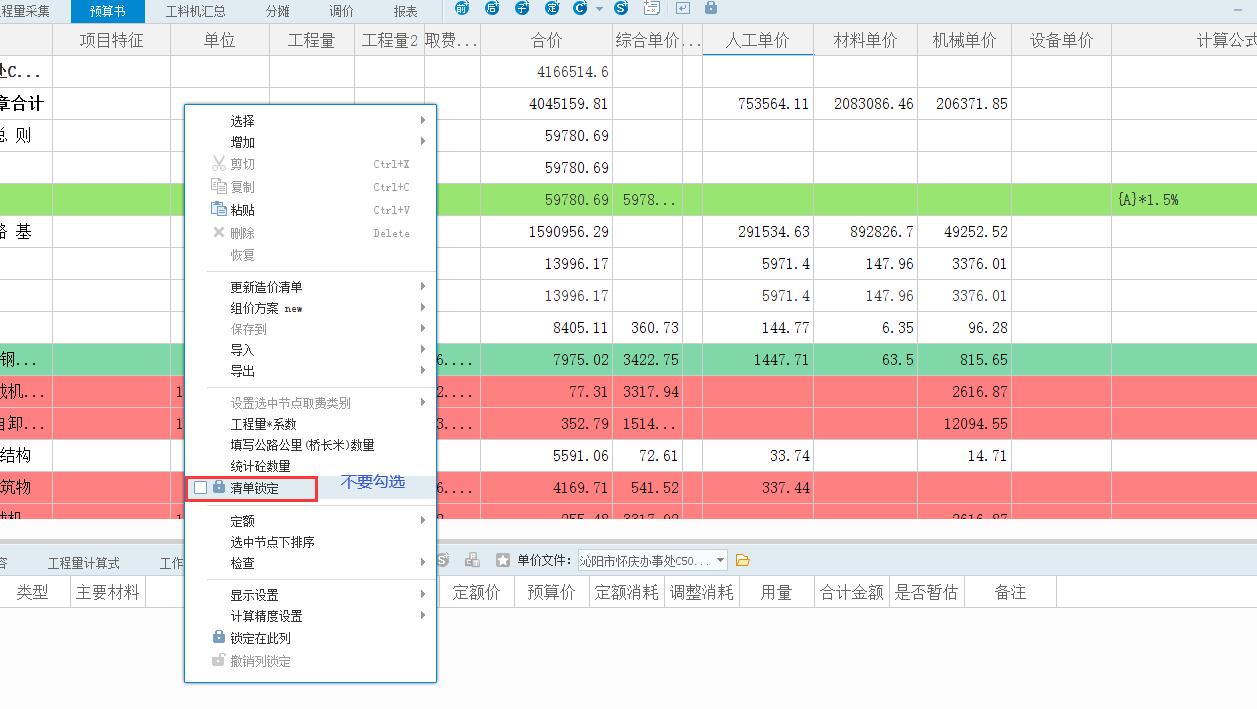This screenshot has height=709, width=1257.
Task: Expand the 导出 submenu
Action: (310, 371)
